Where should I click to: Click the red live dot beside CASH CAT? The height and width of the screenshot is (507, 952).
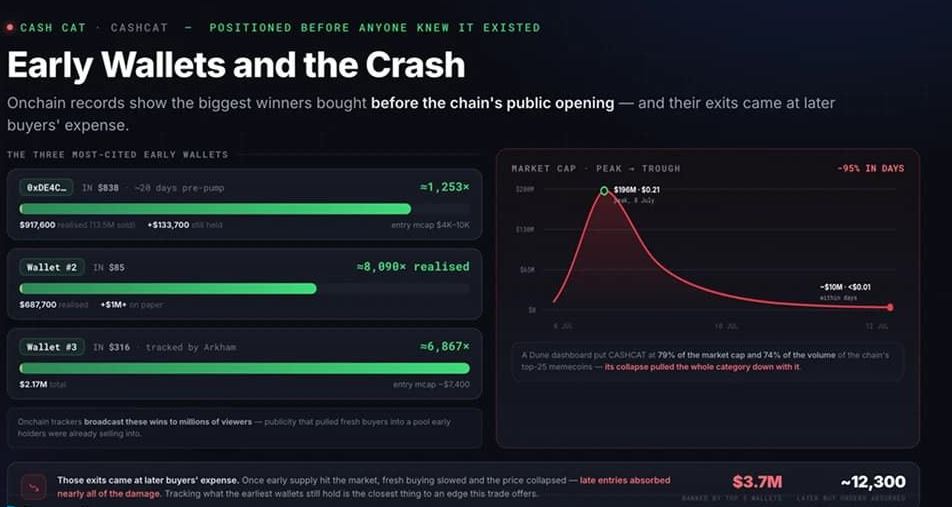pyautogui.click(x=10, y=28)
